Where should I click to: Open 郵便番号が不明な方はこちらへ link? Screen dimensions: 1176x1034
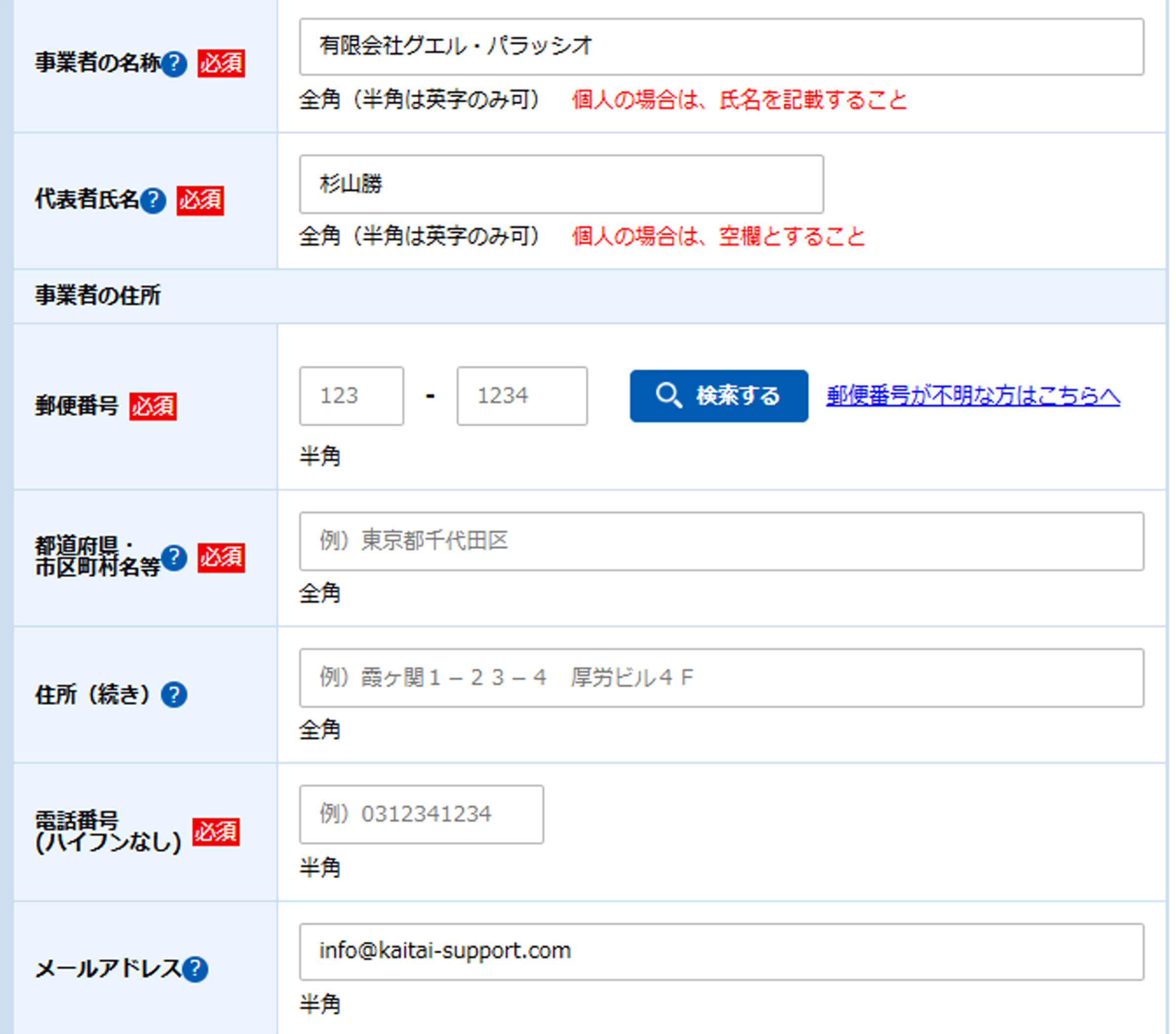[973, 396]
